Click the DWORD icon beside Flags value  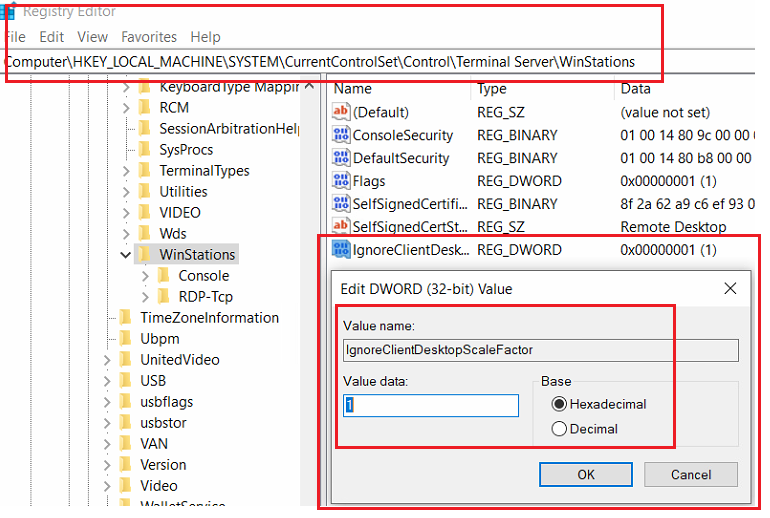[x=341, y=181]
